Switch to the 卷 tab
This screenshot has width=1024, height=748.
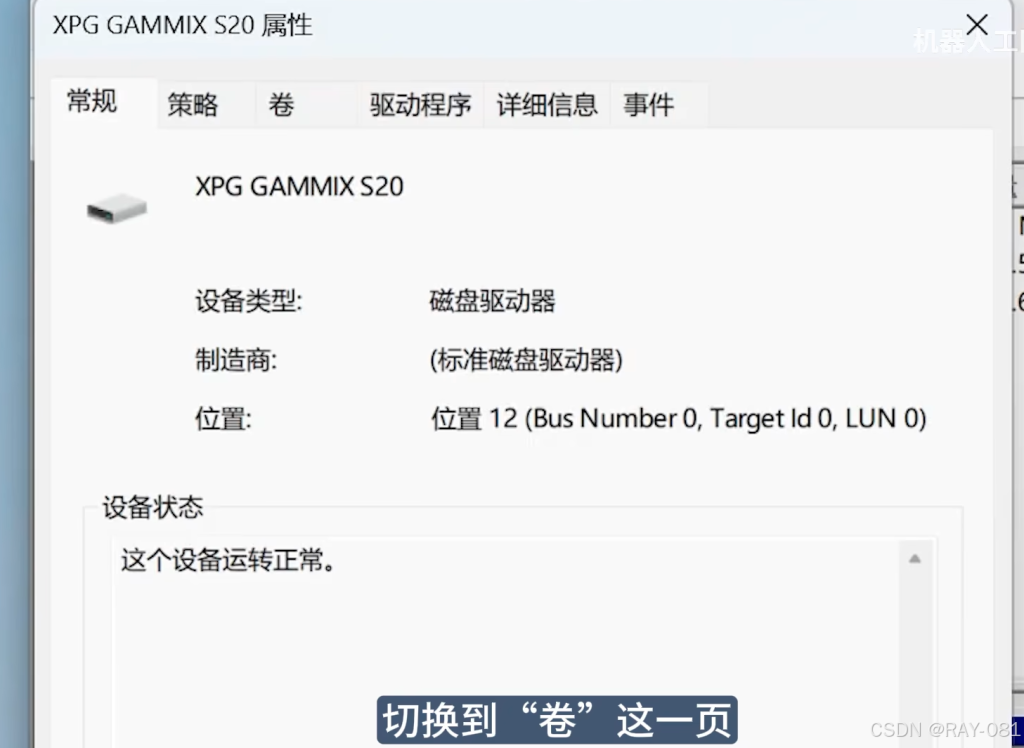[x=281, y=105]
